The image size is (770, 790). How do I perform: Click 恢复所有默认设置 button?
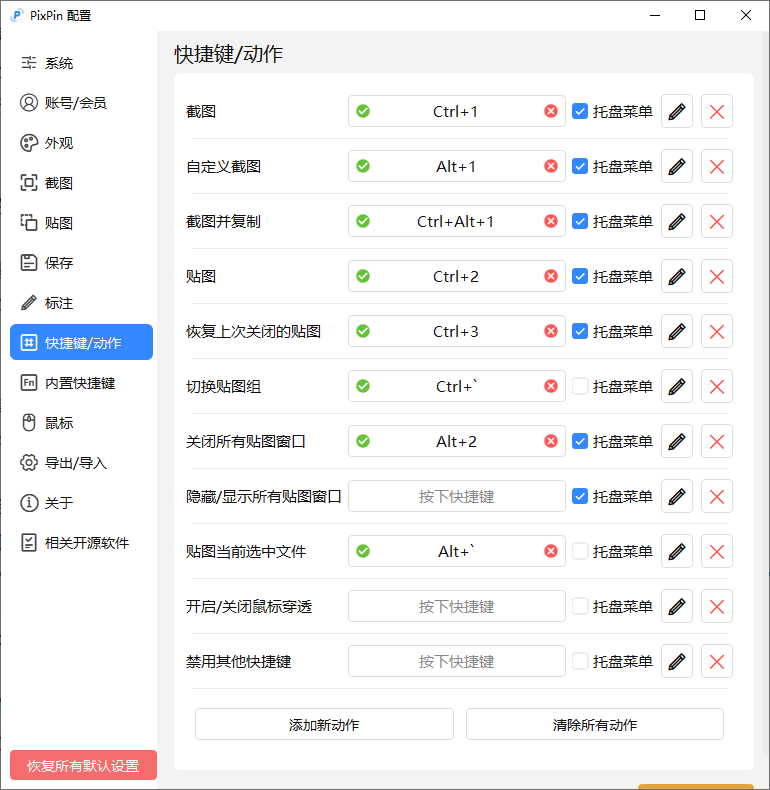click(83, 765)
